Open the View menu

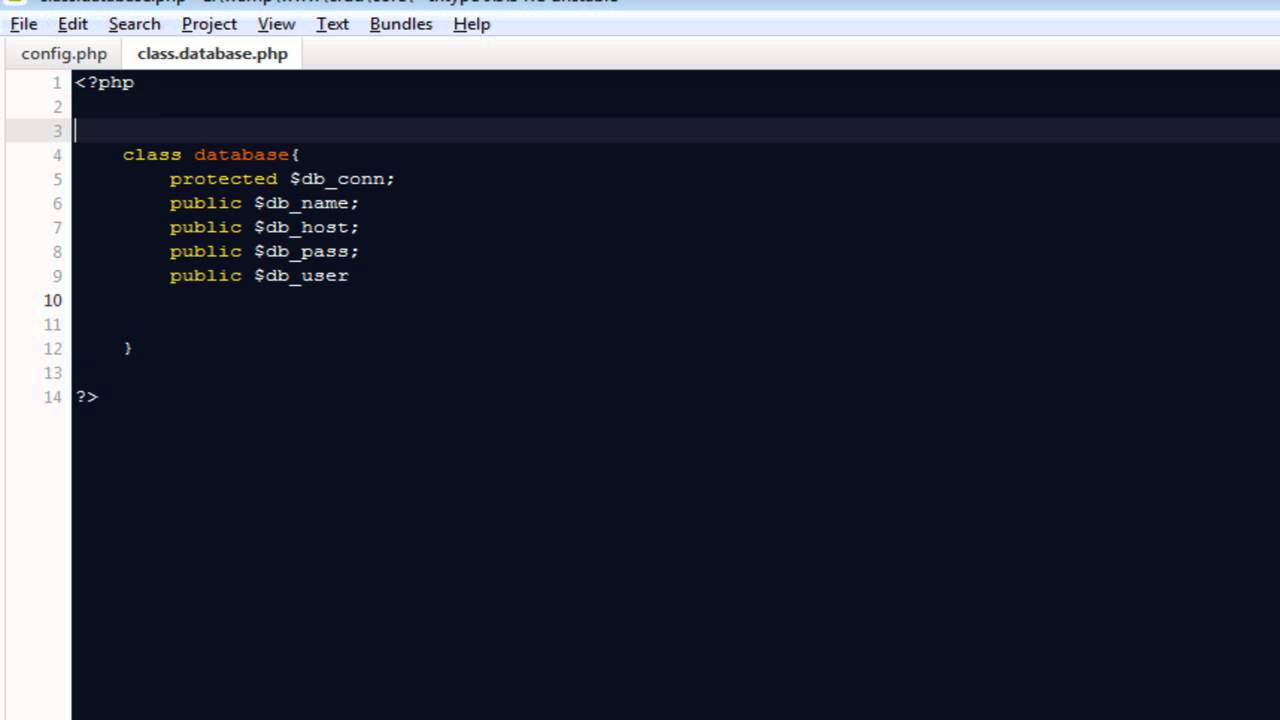tap(276, 24)
